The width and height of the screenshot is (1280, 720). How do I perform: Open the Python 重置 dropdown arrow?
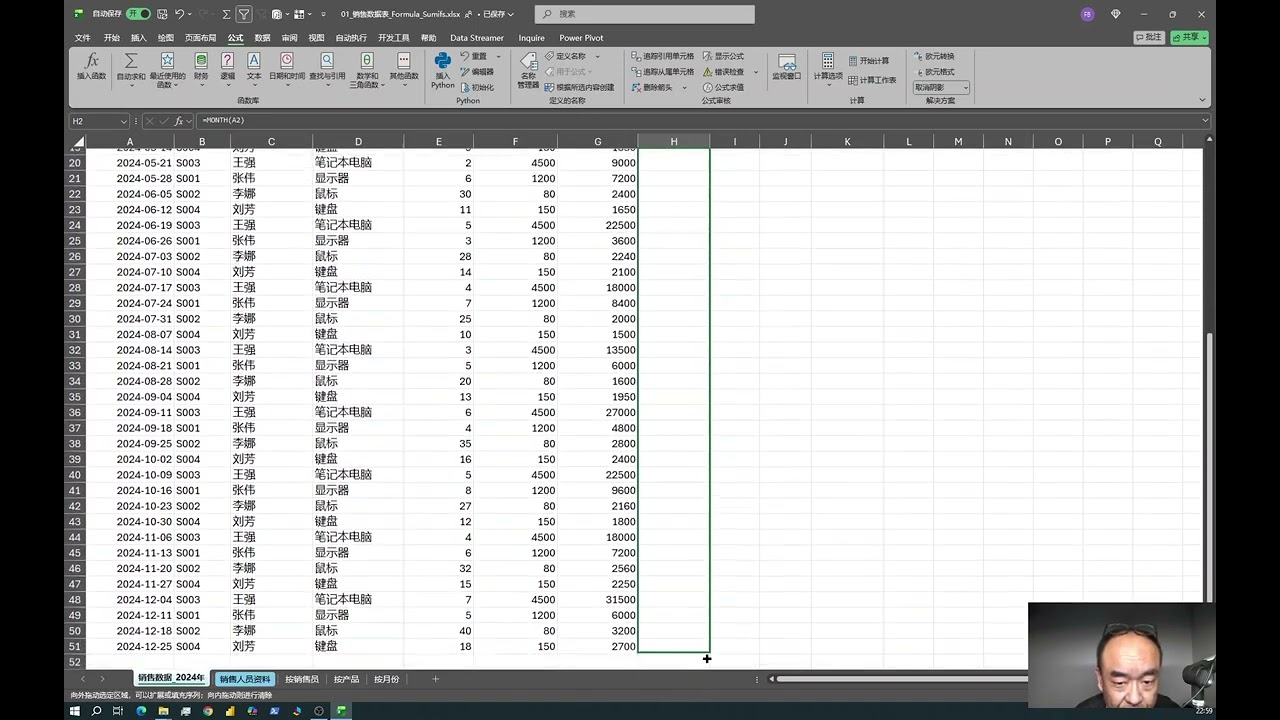tap(498, 56)
